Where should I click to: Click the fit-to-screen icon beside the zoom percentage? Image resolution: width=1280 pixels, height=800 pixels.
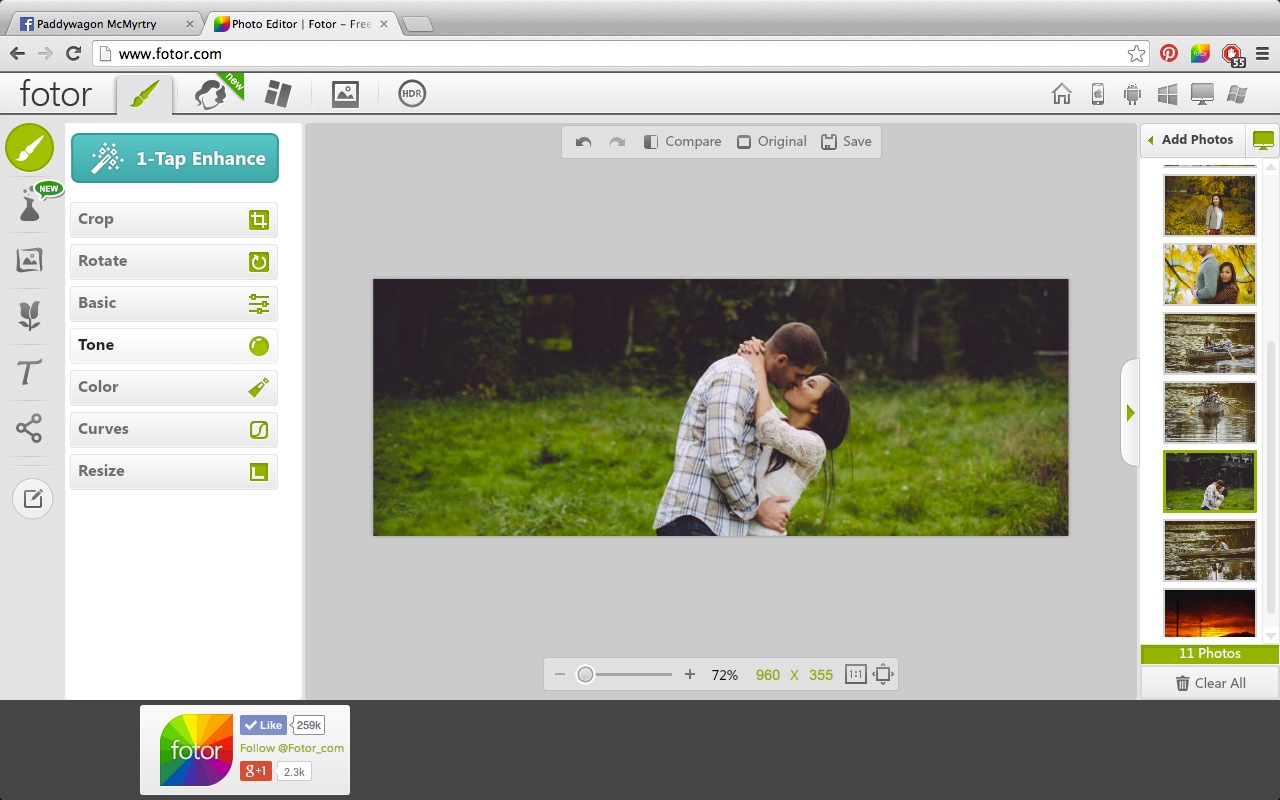[883, 674]
